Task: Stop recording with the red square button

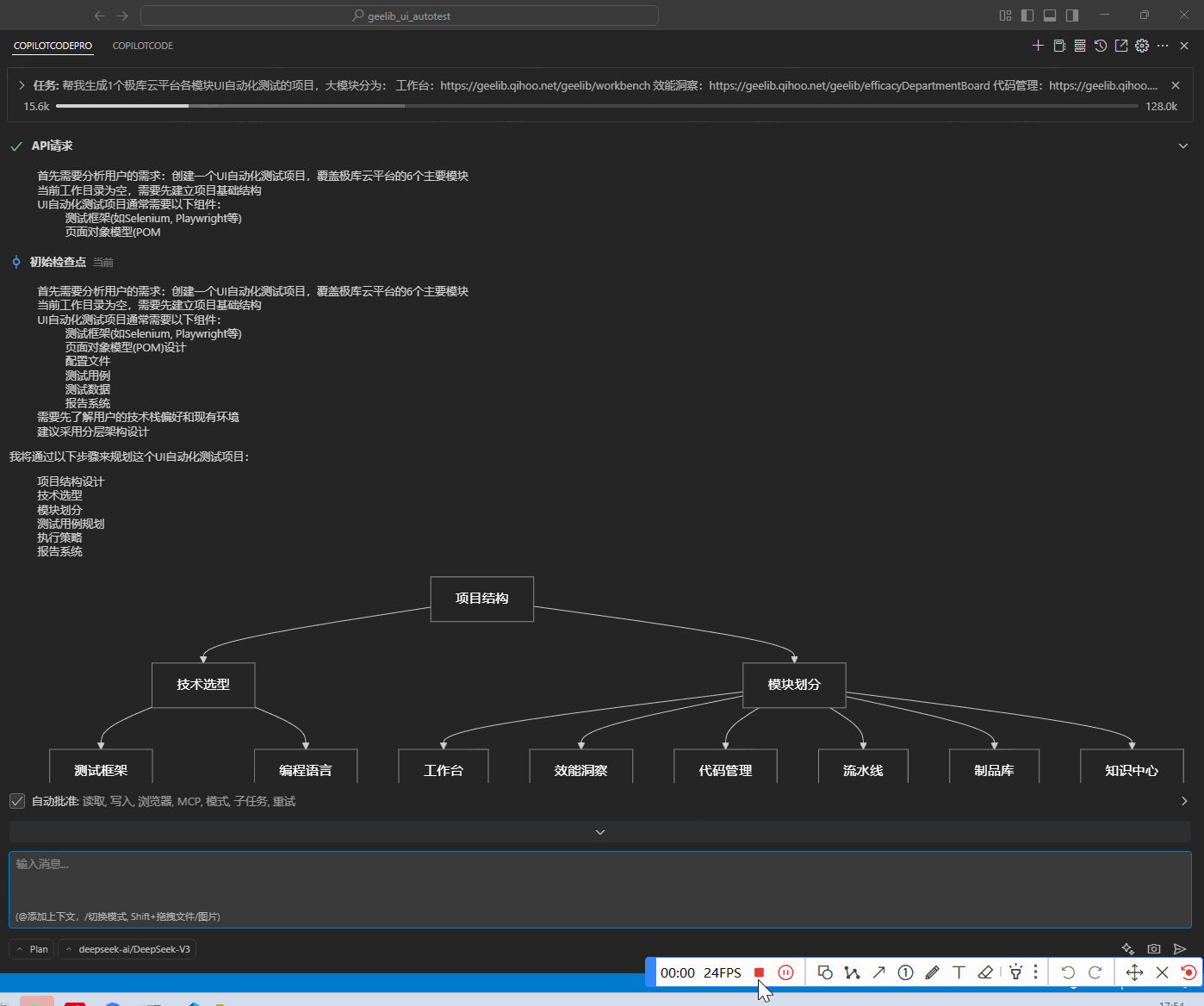Action: pyautogui.click(x=759, y=972)
